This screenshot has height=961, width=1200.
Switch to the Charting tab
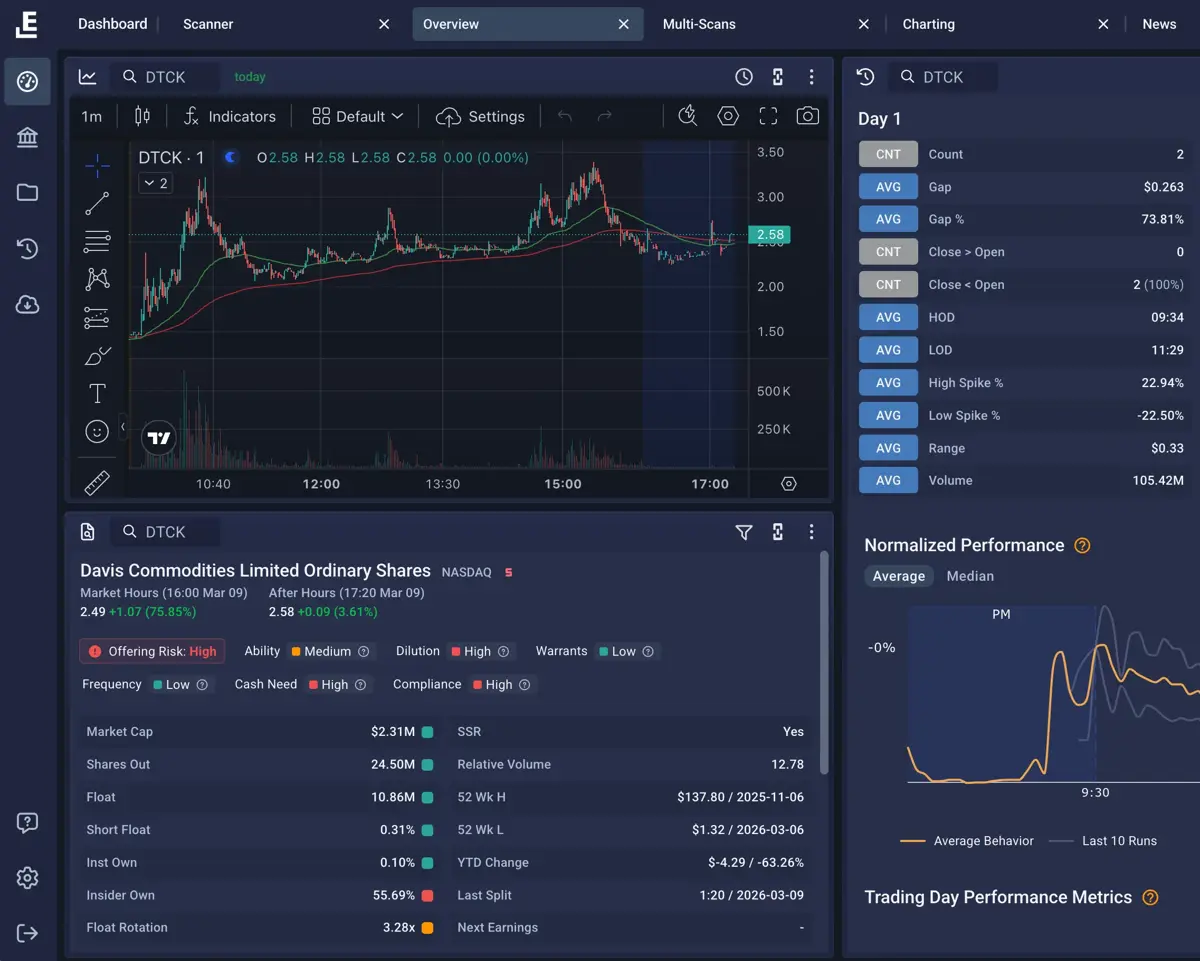point(928,23)
